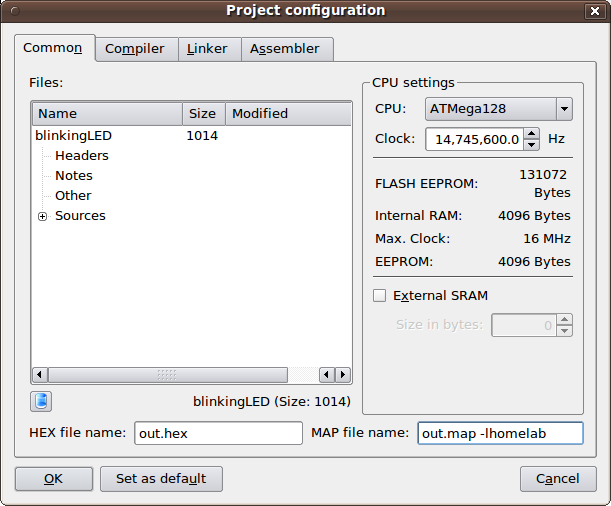Open the Linker tab

pos(207,48)
